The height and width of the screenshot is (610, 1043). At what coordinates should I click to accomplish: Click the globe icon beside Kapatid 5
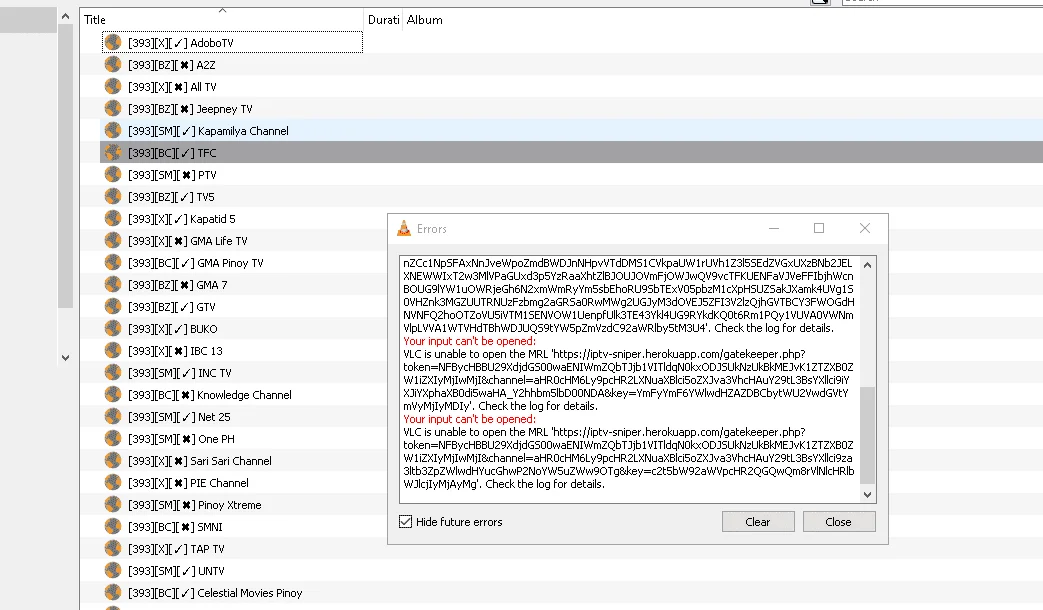pyautogui.click(x=113, y=218)
